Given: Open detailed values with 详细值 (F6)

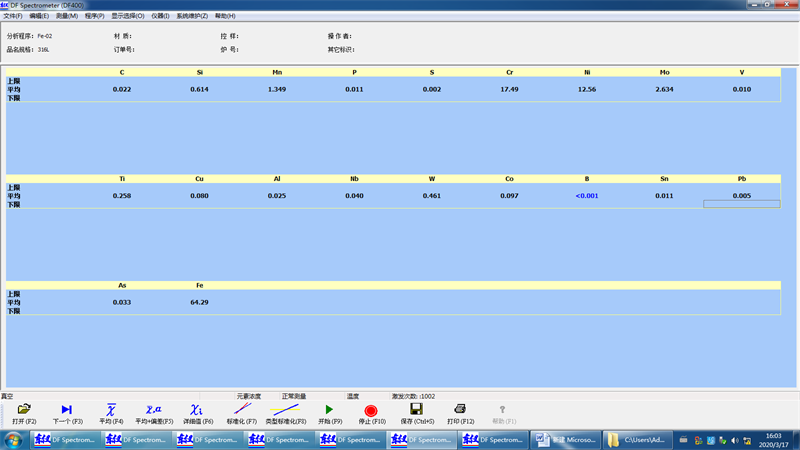Looking at the screenshot, I should tap(197, 410).
